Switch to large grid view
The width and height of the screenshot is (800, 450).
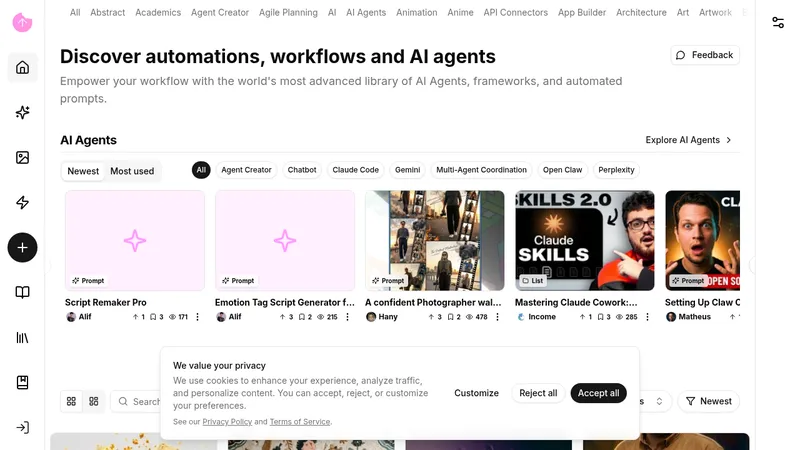[71, 402]
